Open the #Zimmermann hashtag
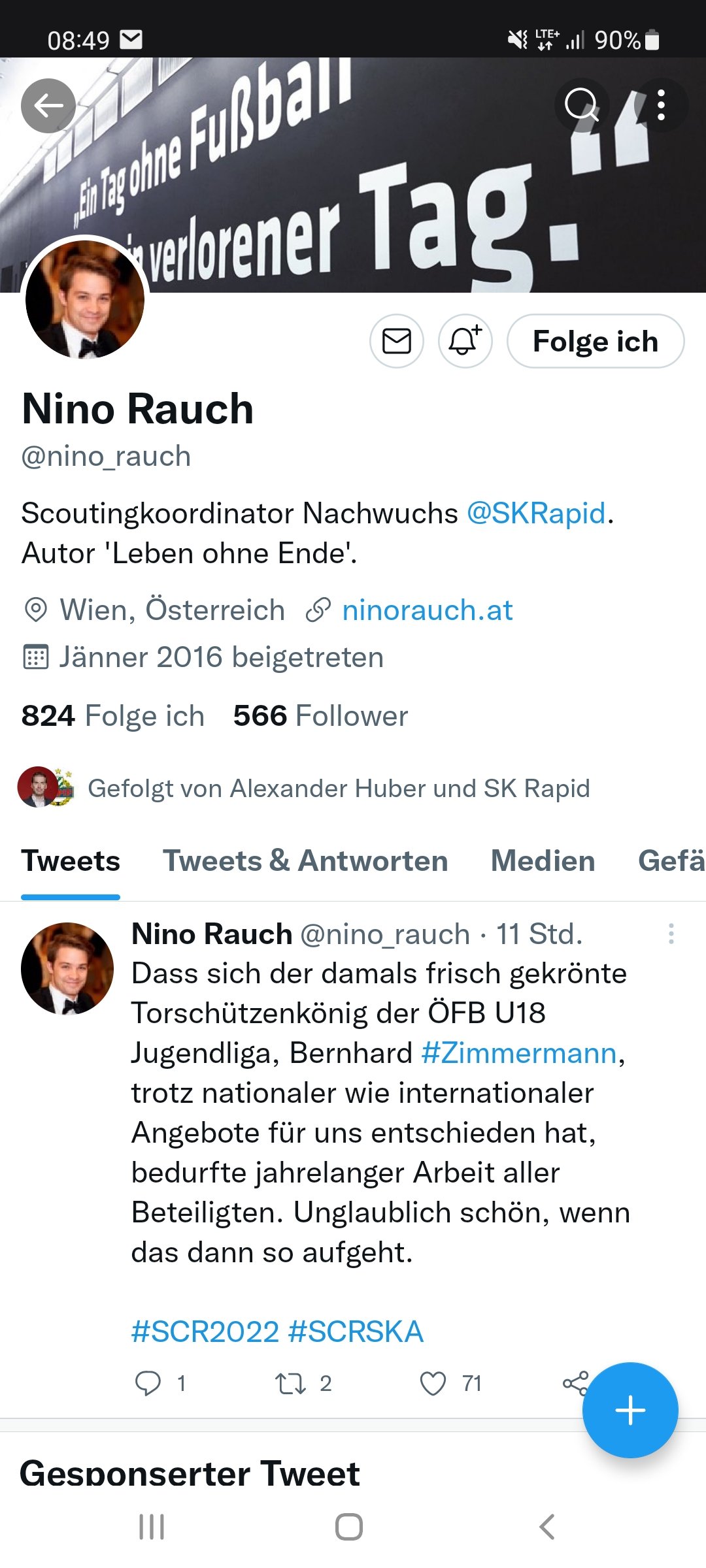The height and width of the screenshot is (1568, 706). (x=520, y=1053)
